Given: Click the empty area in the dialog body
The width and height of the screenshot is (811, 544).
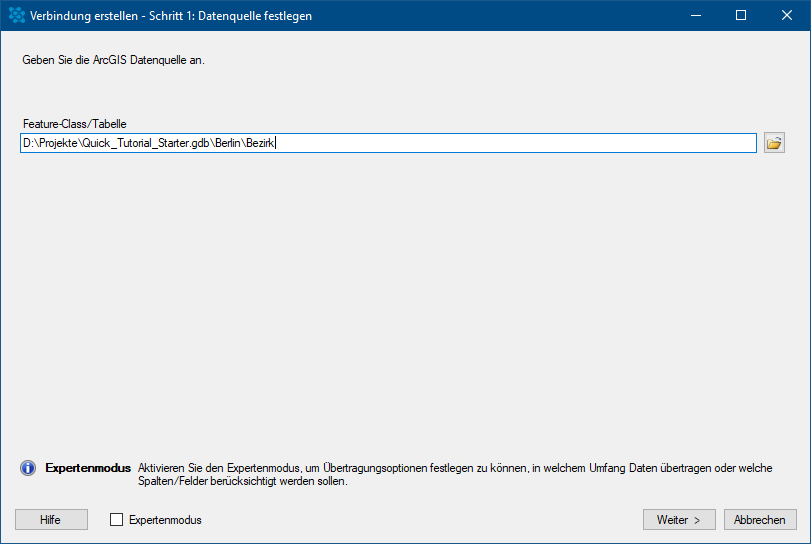Looking at the screenshot, I should [x=400, y=300].
